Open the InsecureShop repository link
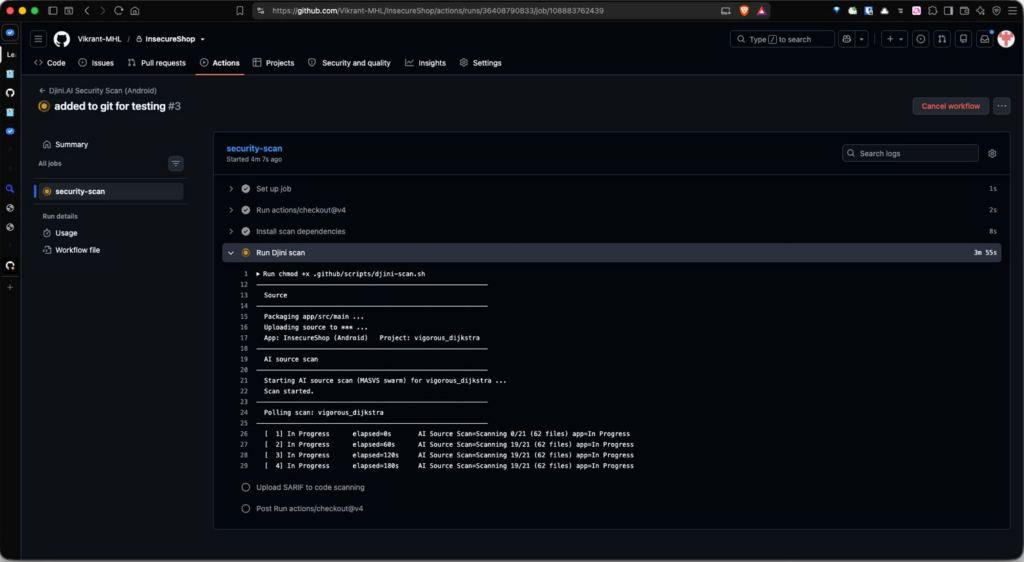 [170, 39]
